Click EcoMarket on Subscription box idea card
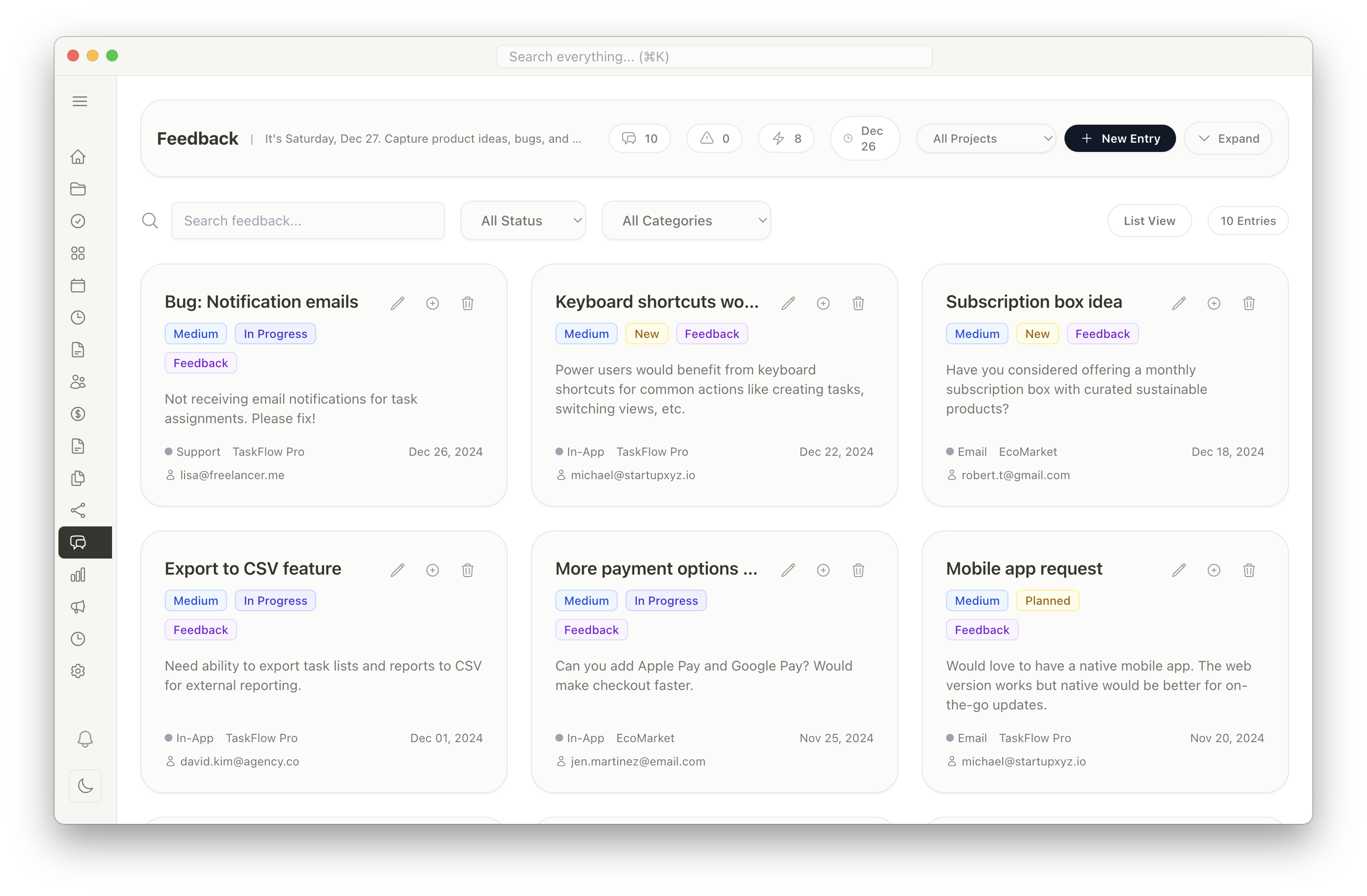This screenshot has width=1367, height=896. tap(1027, 452)
